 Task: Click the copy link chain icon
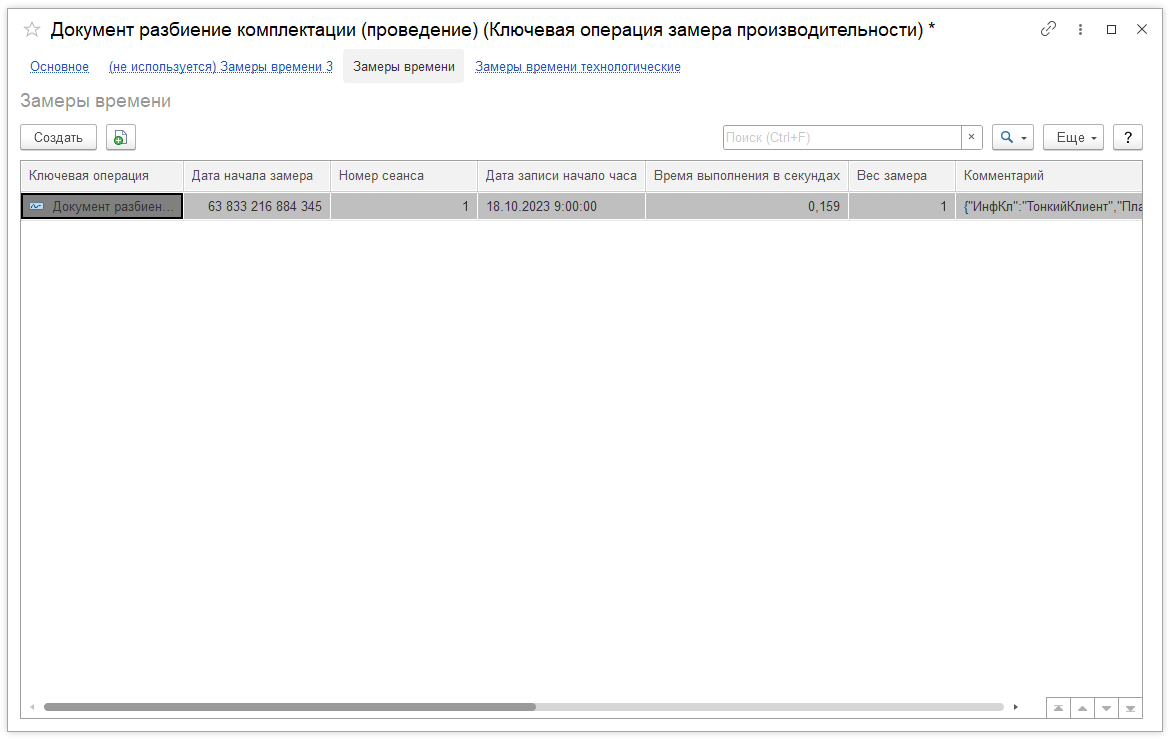click(1048, 30)
